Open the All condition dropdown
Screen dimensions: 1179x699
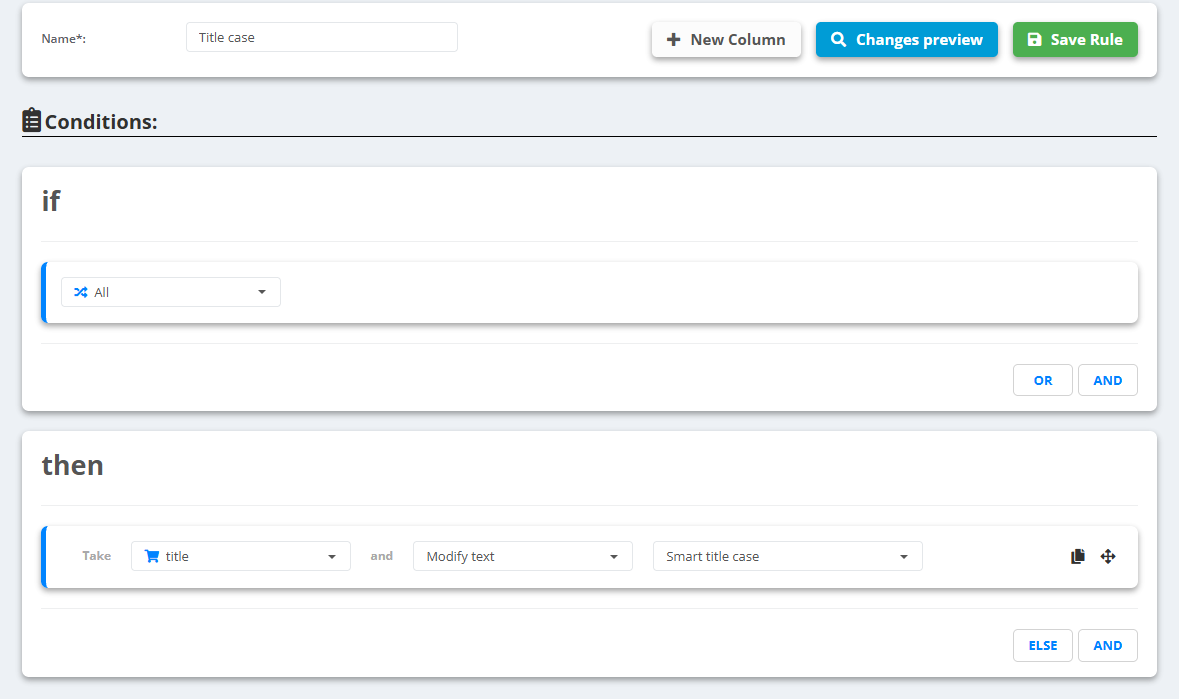coord(171,292)
